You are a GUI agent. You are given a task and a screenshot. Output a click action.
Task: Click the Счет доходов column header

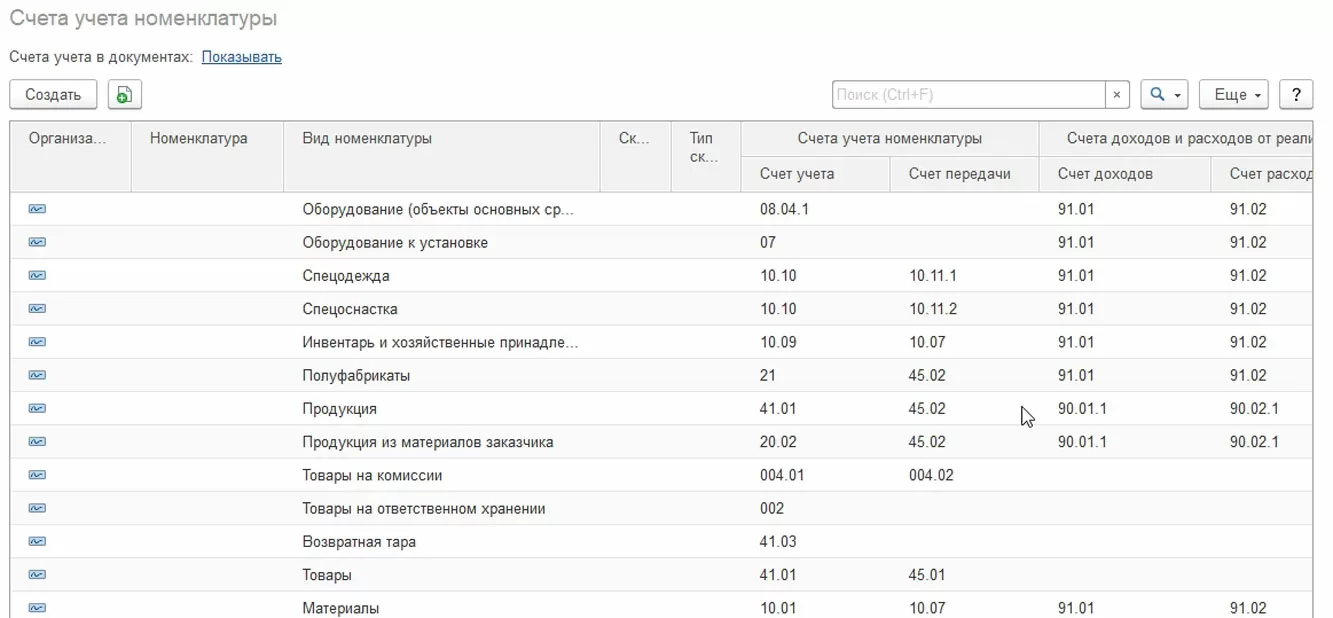pyautogui.click(x=1105, y=174)
